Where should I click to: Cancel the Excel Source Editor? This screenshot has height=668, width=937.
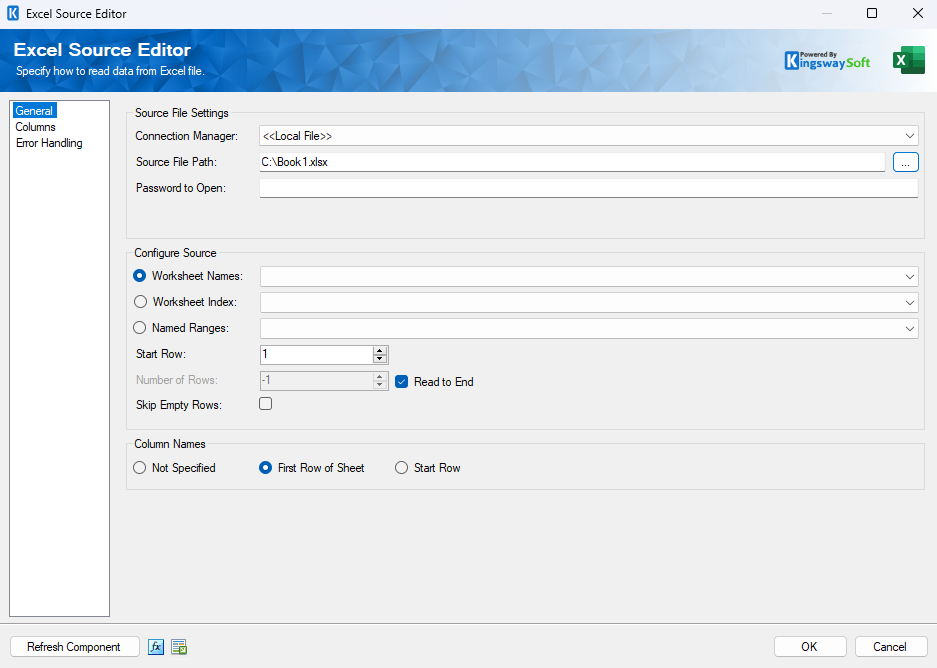click(890, 646)
